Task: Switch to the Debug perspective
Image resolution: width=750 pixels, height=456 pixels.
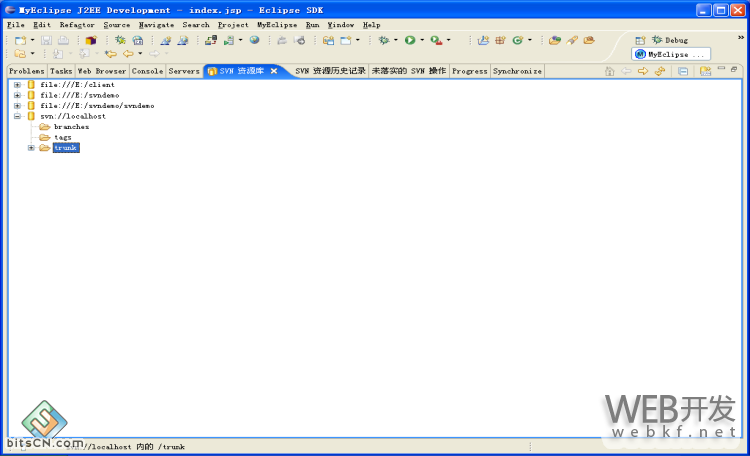Action: [x=670, y=40]
